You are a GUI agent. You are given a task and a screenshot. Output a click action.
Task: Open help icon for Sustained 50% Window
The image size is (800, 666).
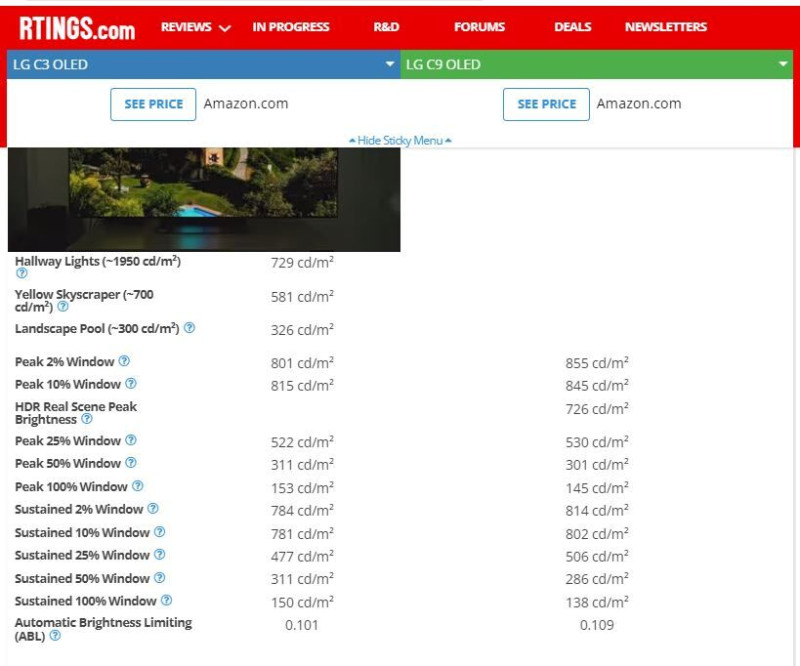click(x=160, y=578)
